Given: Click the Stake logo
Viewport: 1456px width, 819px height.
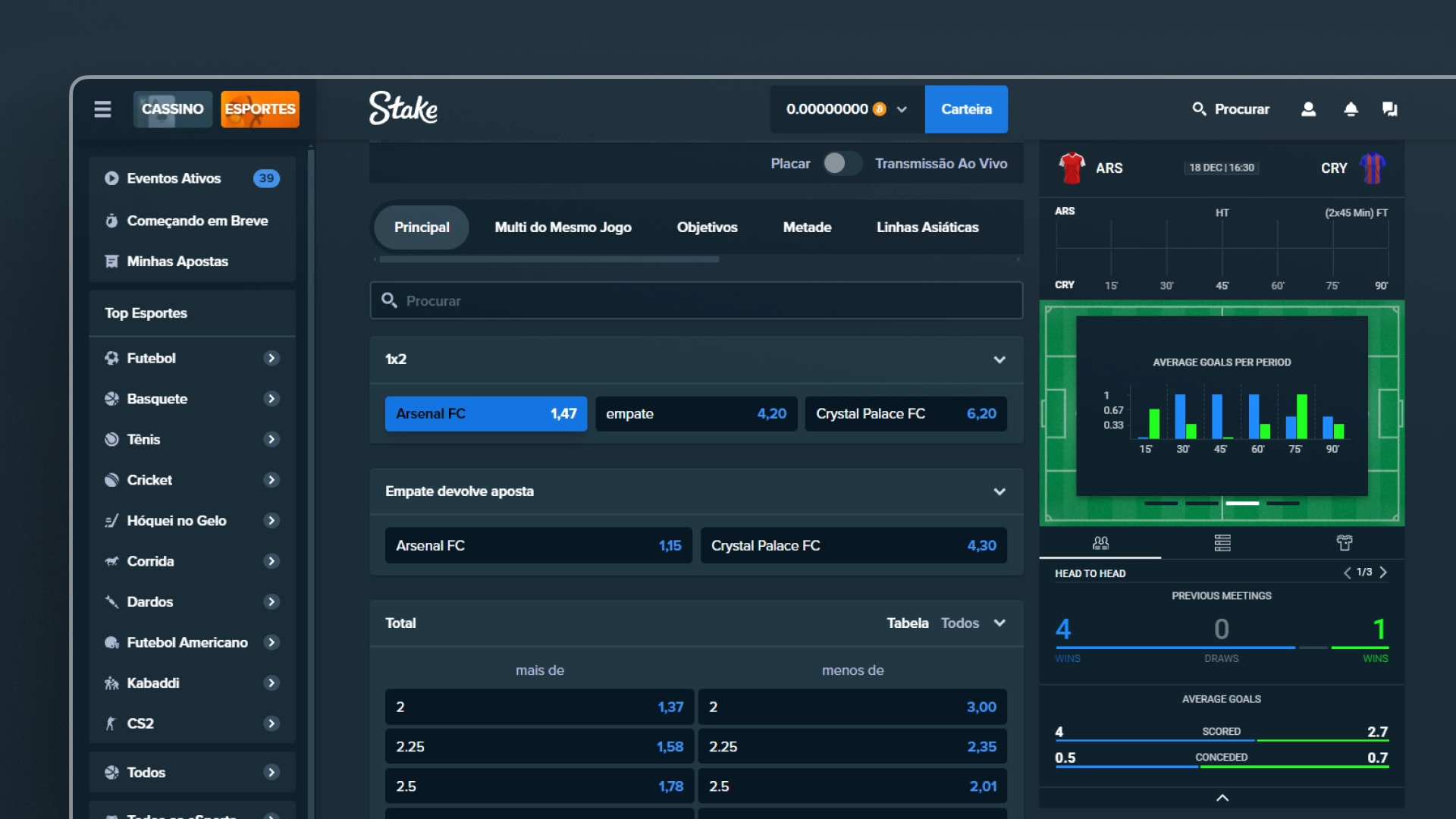Looking at the screenshot, I should (x=403, y=108).
